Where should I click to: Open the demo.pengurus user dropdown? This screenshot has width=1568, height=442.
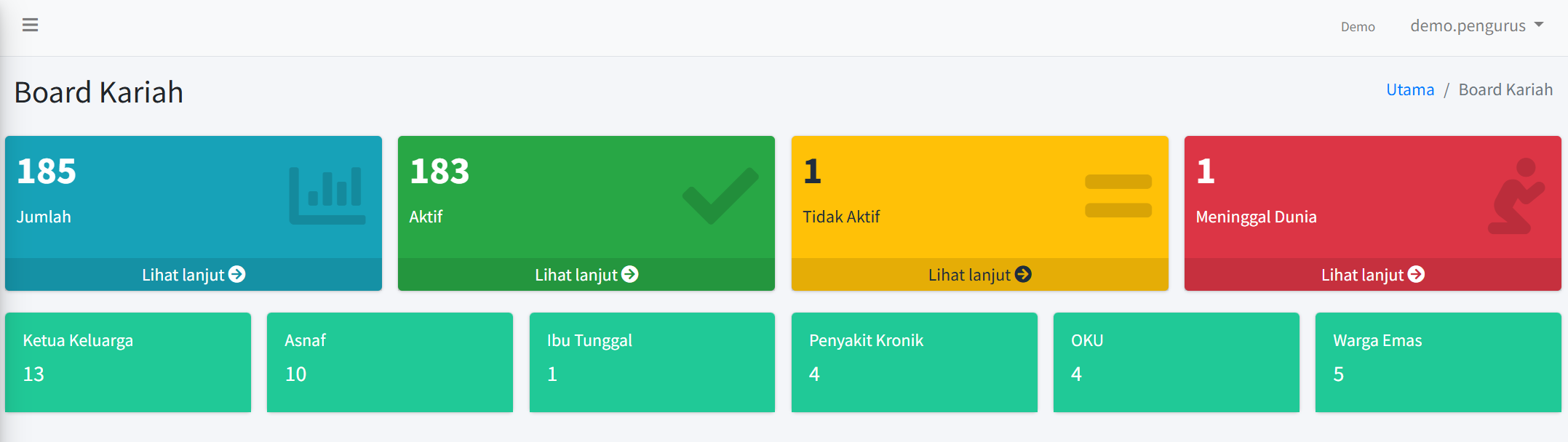pyautogui.click(x=1476, y=26)
